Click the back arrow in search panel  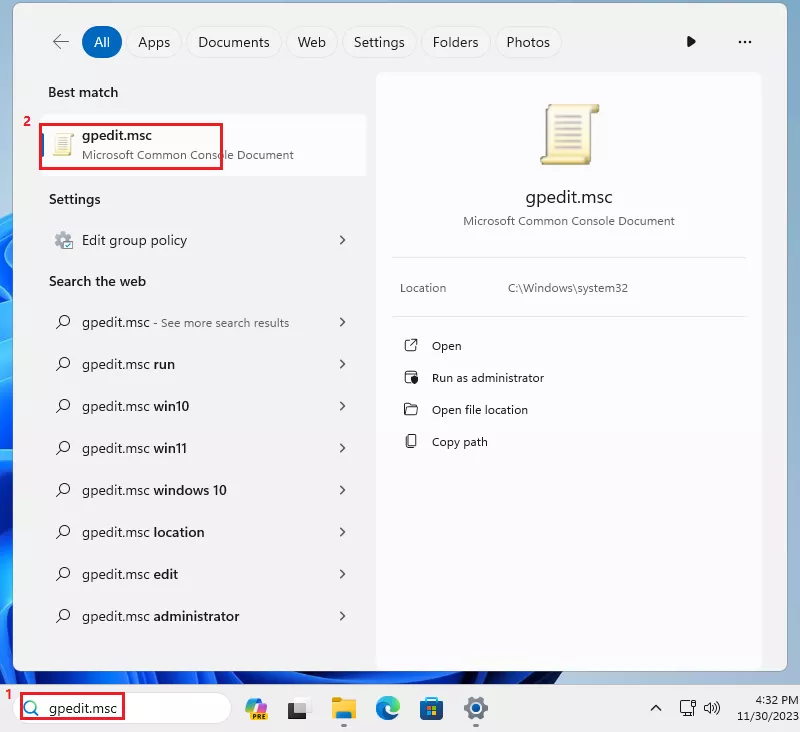point(61,42)
